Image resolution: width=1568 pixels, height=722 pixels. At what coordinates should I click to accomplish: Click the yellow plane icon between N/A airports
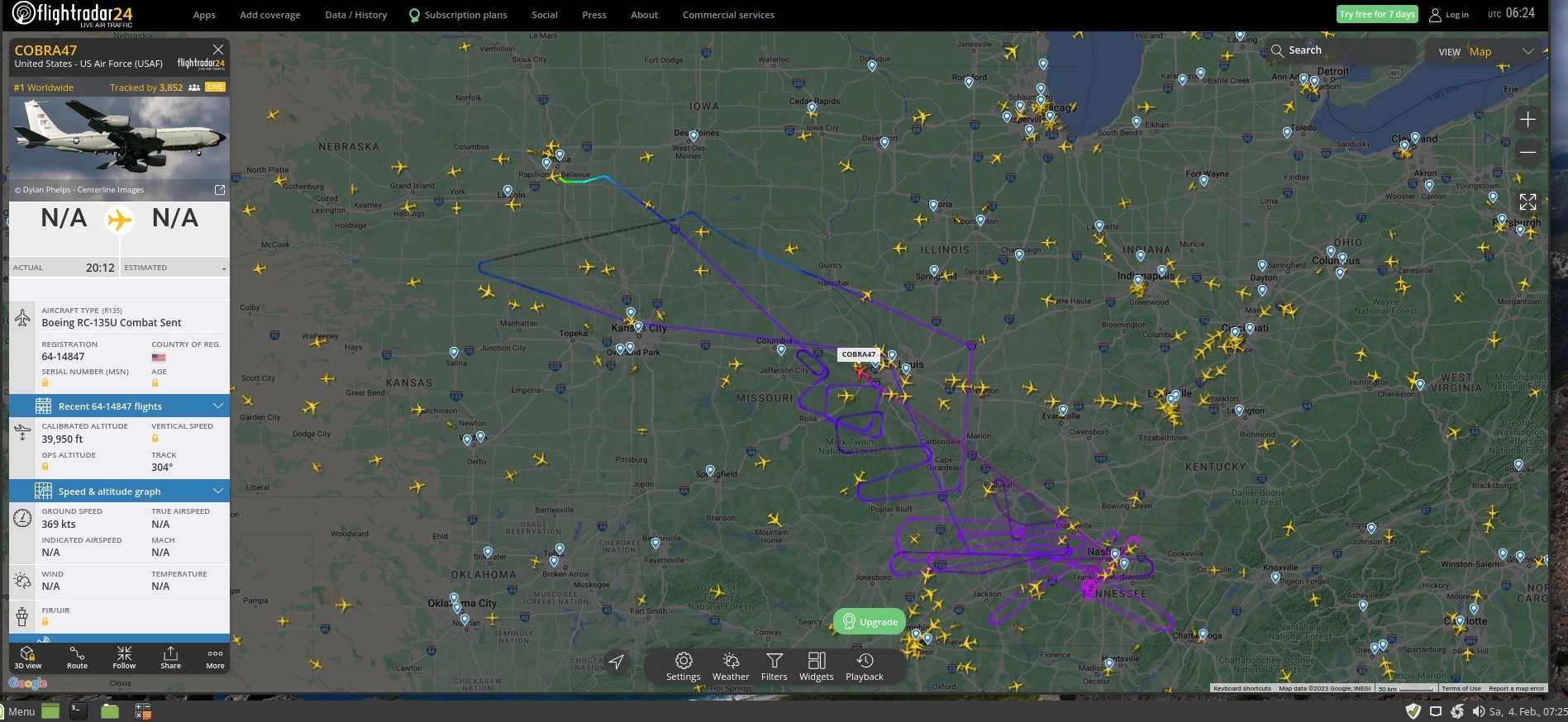click(x=120, y=220)
